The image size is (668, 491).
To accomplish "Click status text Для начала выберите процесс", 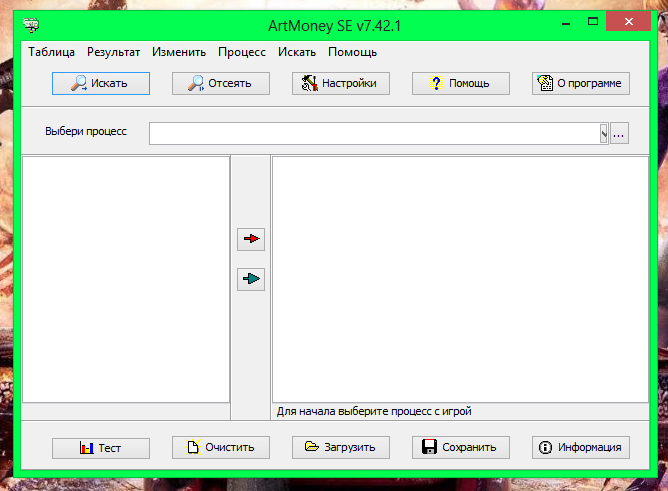I will pos(374,411).
